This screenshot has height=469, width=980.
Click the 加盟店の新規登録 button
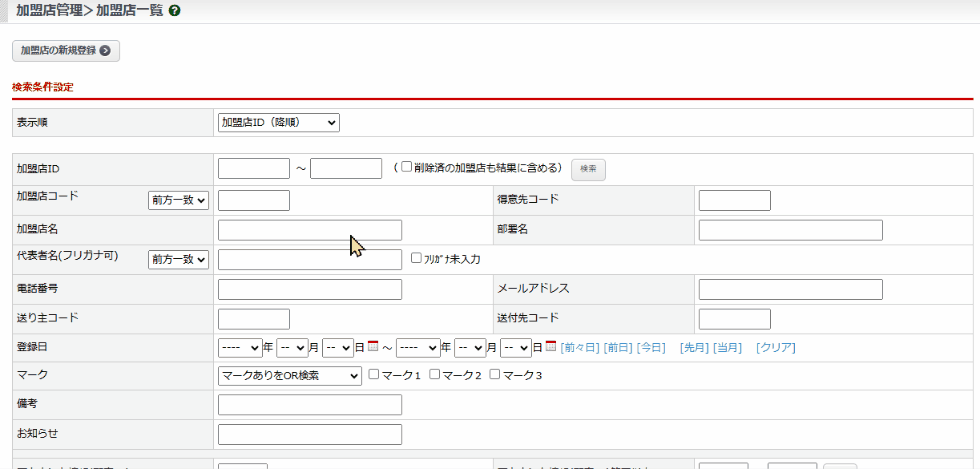click(x=66, y=50)
